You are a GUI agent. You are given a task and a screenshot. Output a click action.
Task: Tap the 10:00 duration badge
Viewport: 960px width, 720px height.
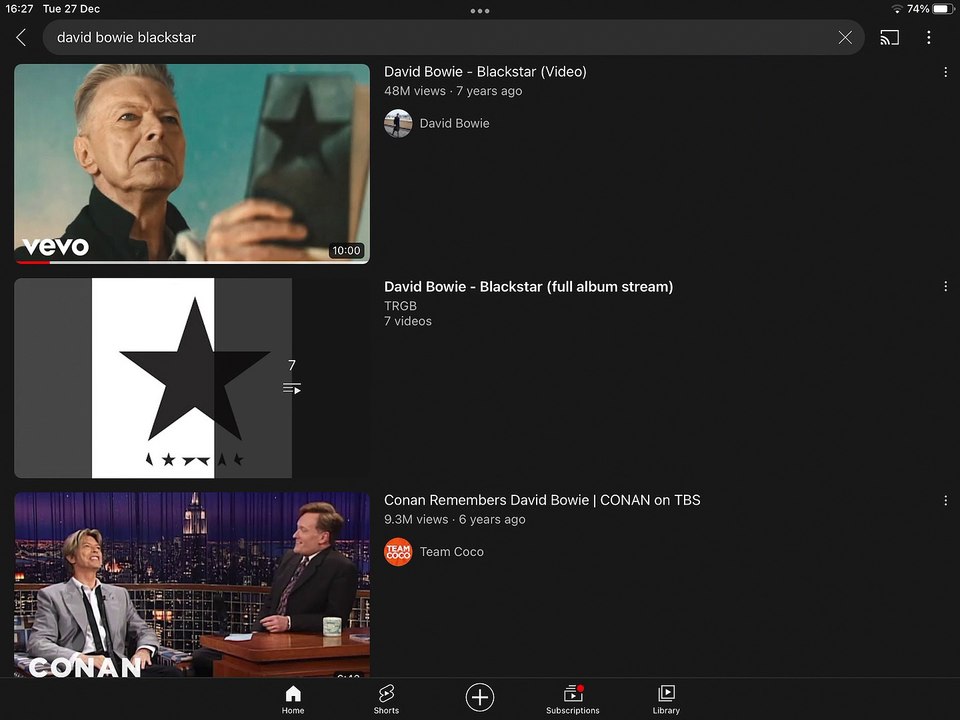(347, 250)
